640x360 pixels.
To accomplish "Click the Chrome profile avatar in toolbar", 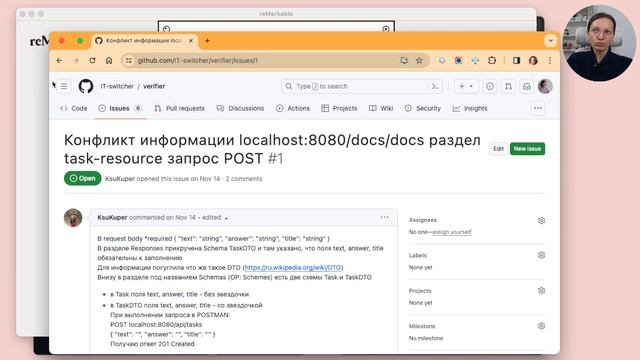I will [533, 60].
